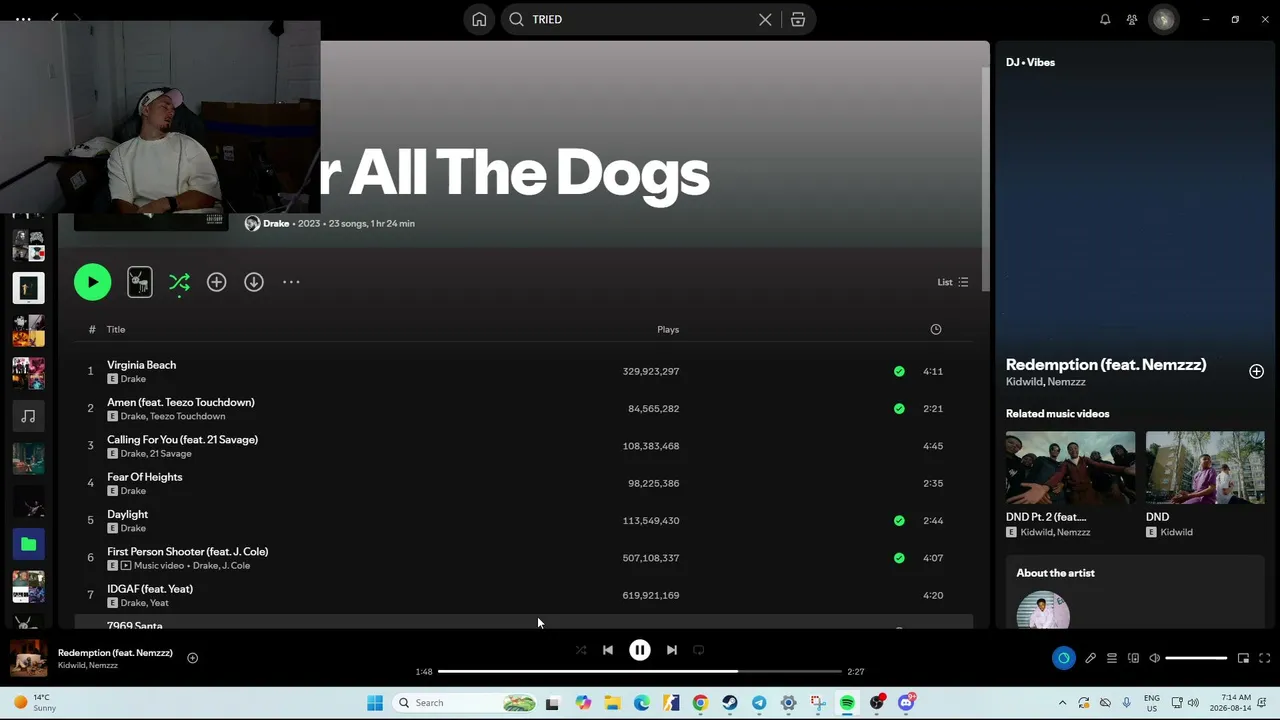Open Discord from the taskbar

pos(906,703)
